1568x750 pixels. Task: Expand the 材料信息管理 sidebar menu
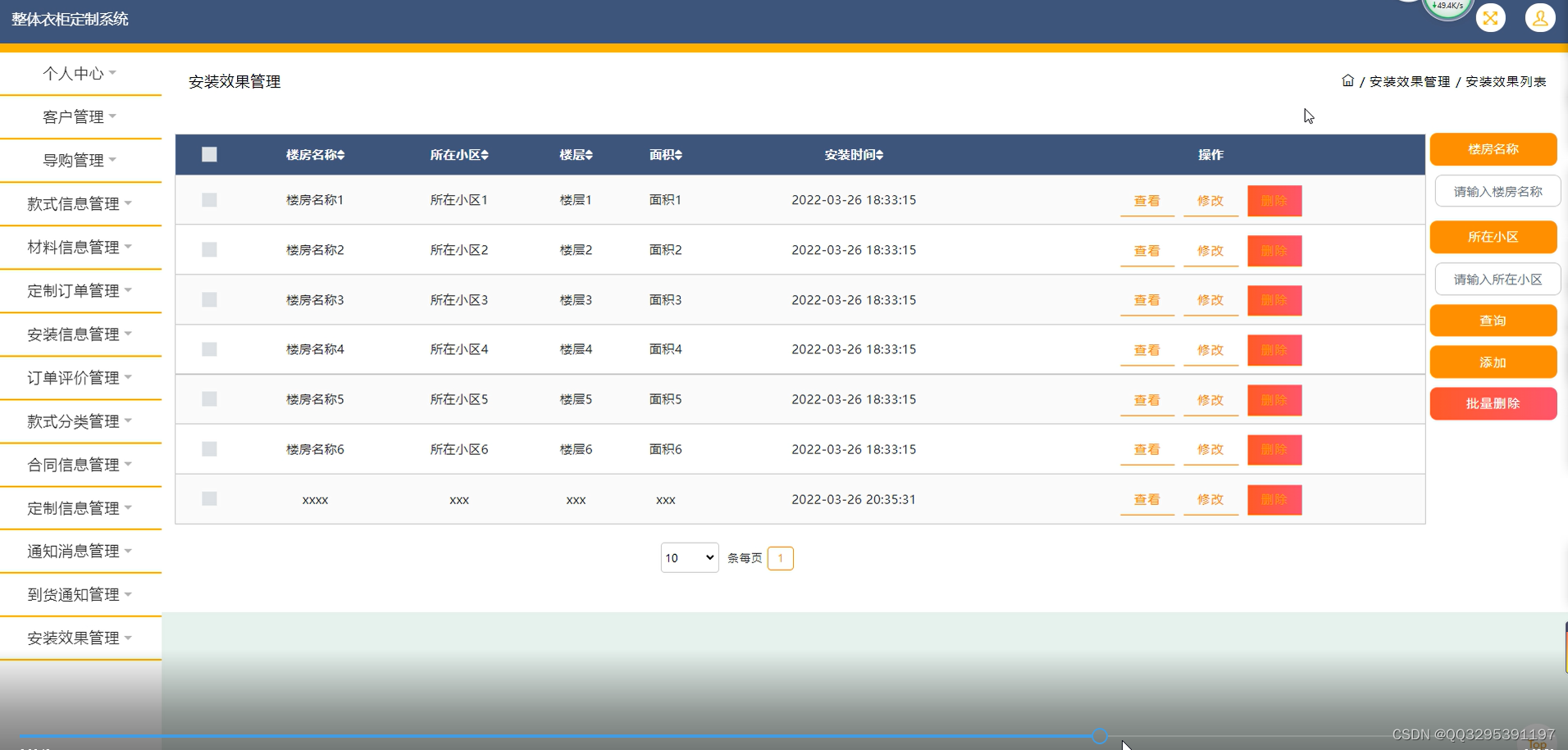[80, 248]
